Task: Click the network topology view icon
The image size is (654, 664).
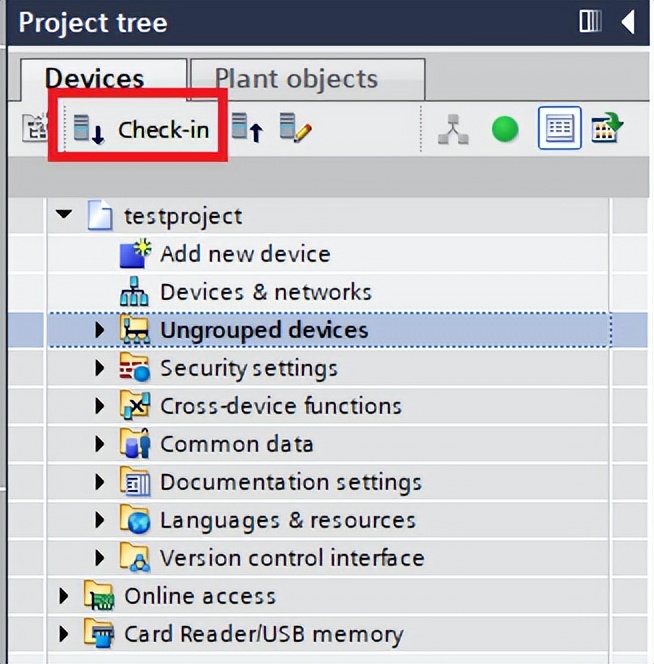Action: coord(454,129)
